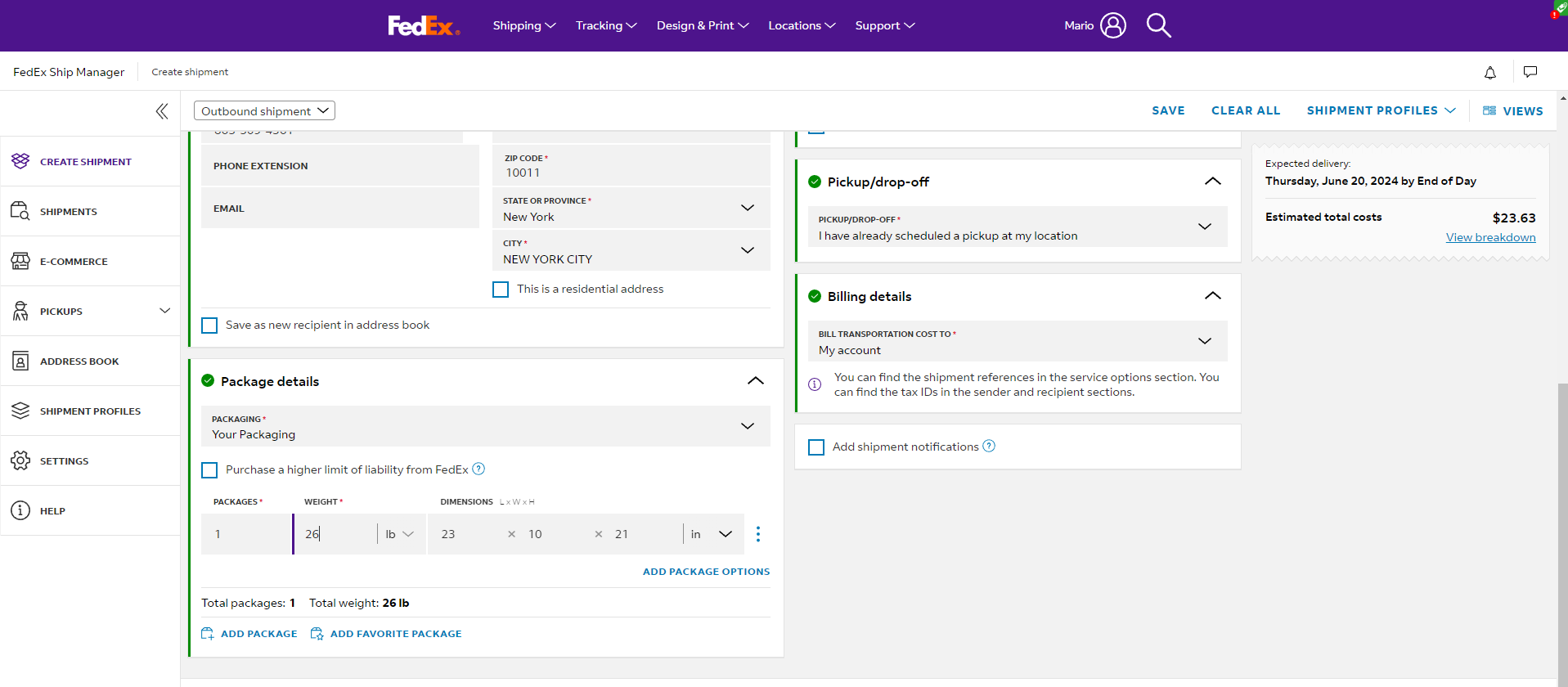
Task: Click the Views layout icon
Action: click(x=1489, y=110)
